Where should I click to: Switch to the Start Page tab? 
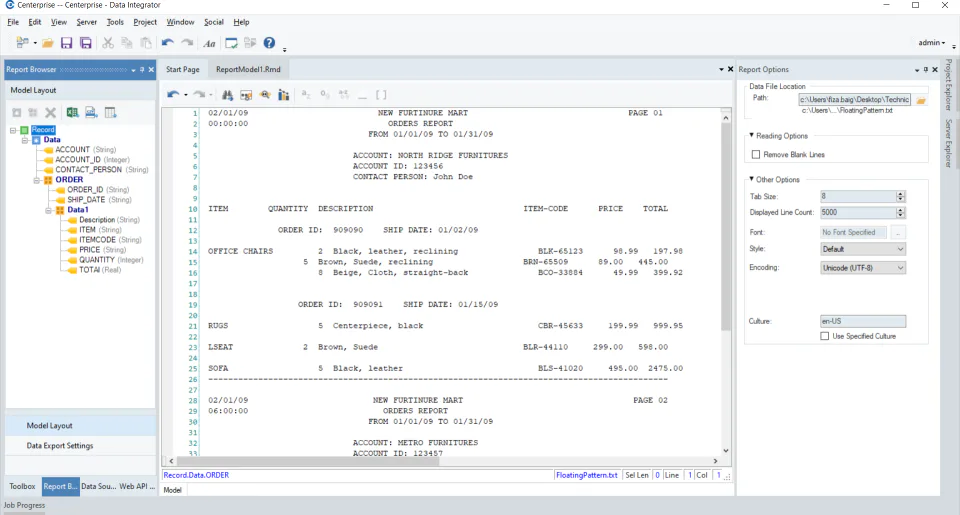[182, 69]
